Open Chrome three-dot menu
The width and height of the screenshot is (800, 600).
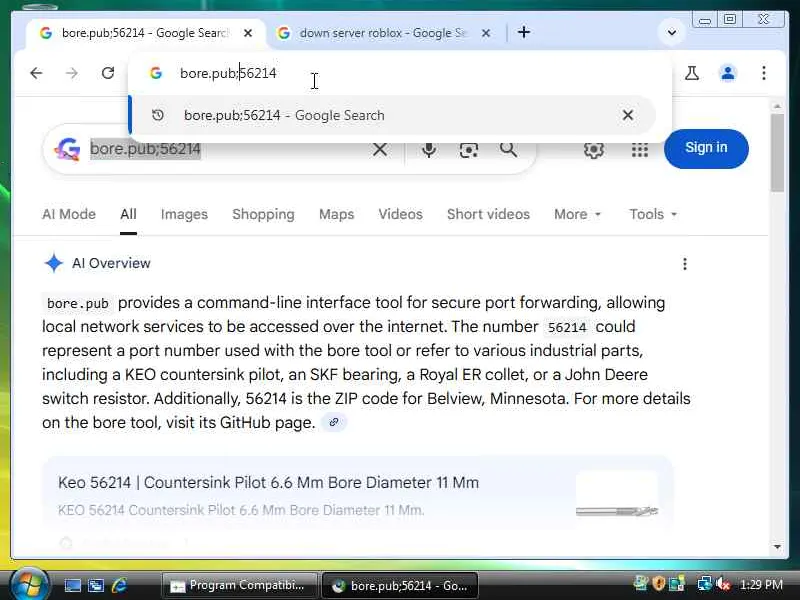[764, 73]
